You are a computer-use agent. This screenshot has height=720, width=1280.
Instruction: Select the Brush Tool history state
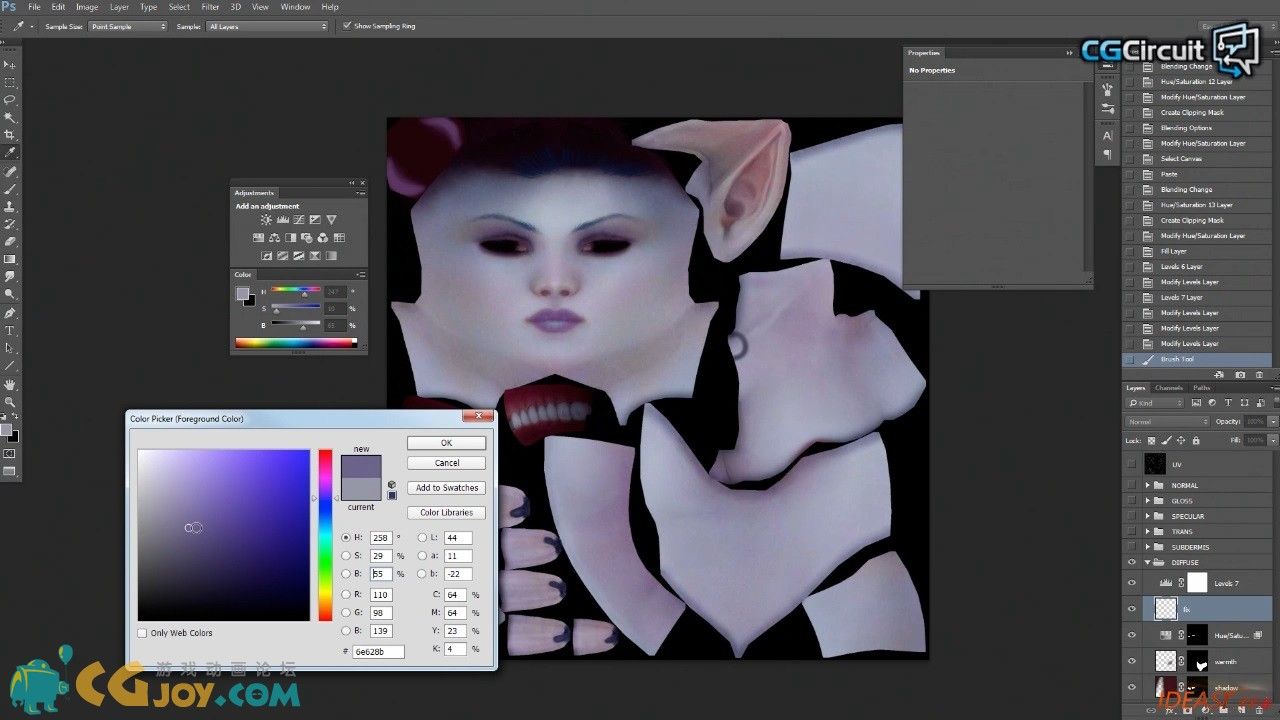(1197, 359)
